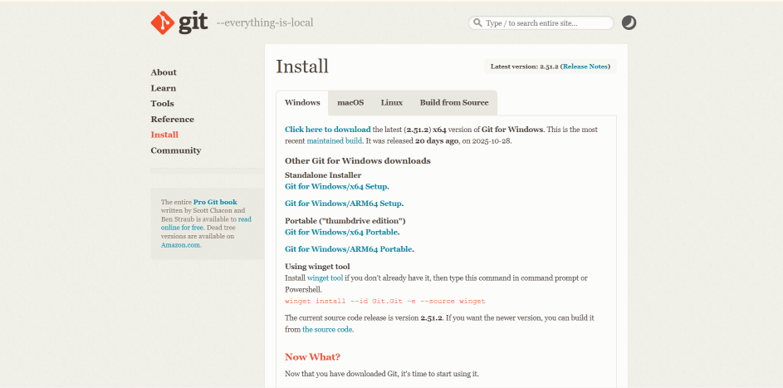Open the maintained build link
The height and width of the screenshot is (388, 783).
click(x=334, y=141)
